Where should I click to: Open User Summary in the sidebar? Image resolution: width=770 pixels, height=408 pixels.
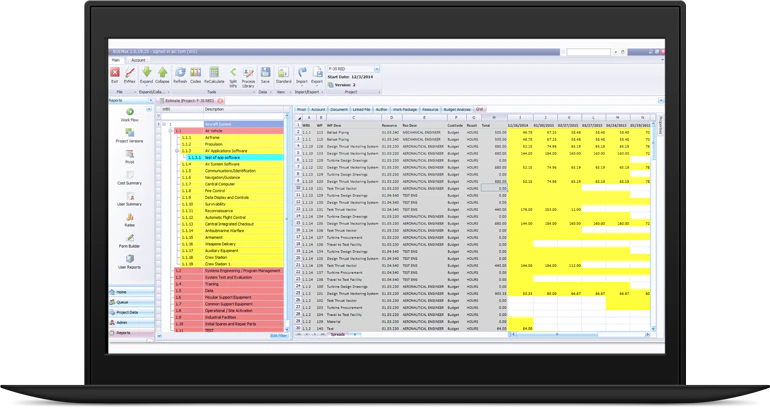click(x=130, y=196)
